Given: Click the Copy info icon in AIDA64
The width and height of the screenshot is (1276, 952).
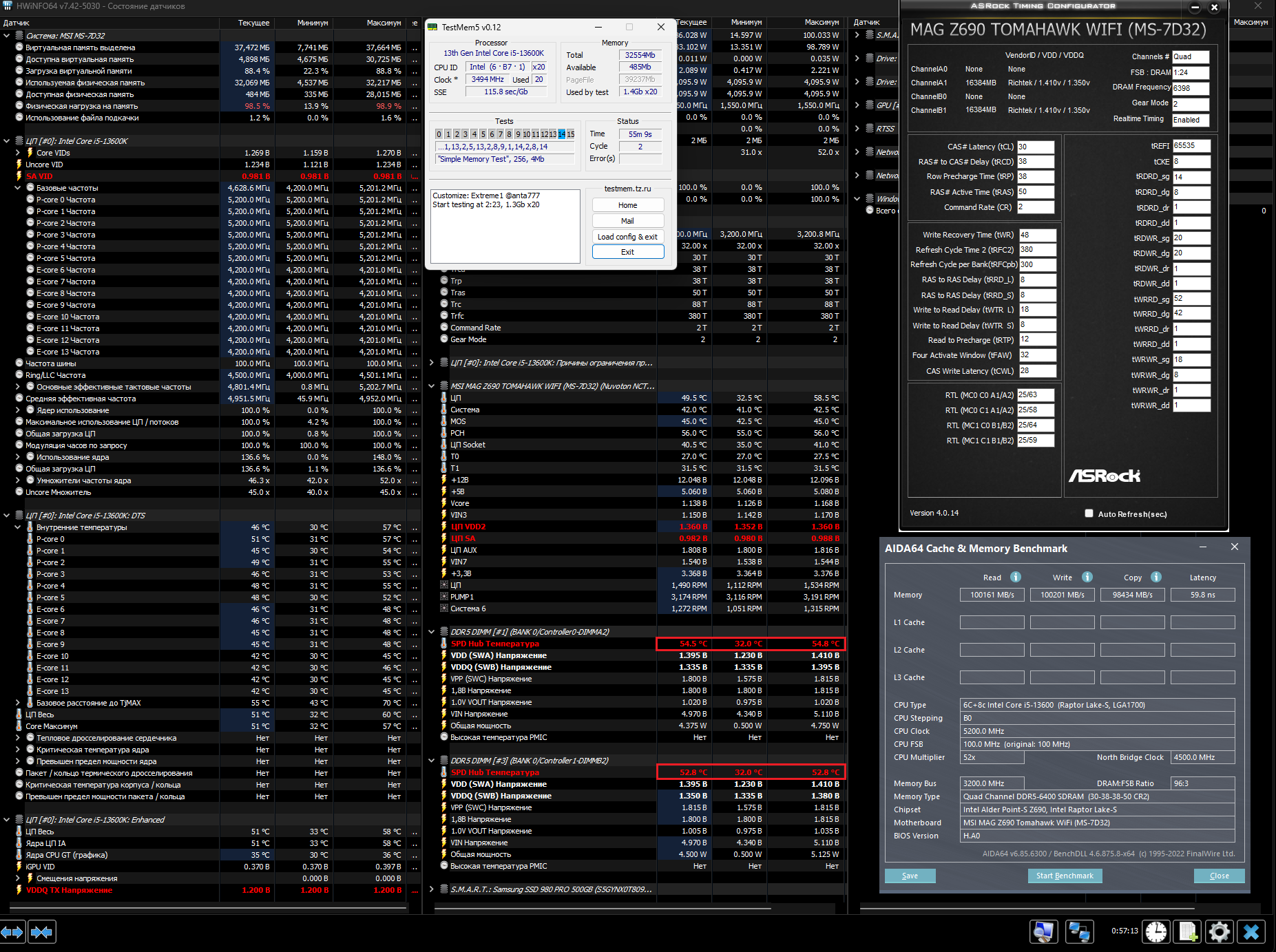Looking at the screenshot, I should (x=1156, y=577).
